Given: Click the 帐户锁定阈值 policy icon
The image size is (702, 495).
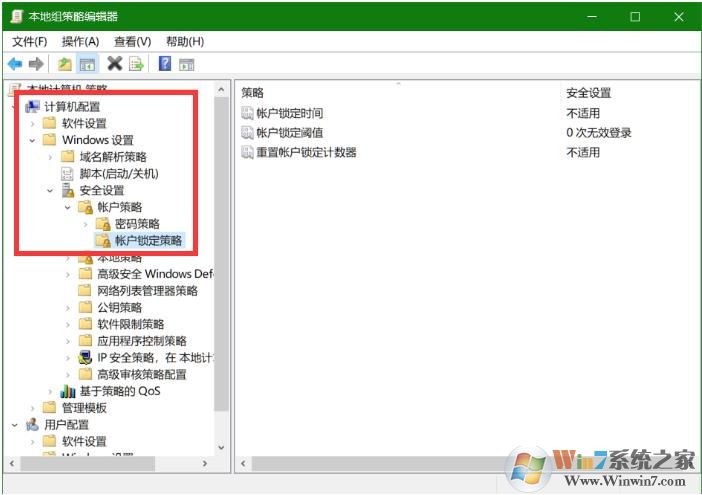Looking at the screenshot, I should (x=248, y=132).
